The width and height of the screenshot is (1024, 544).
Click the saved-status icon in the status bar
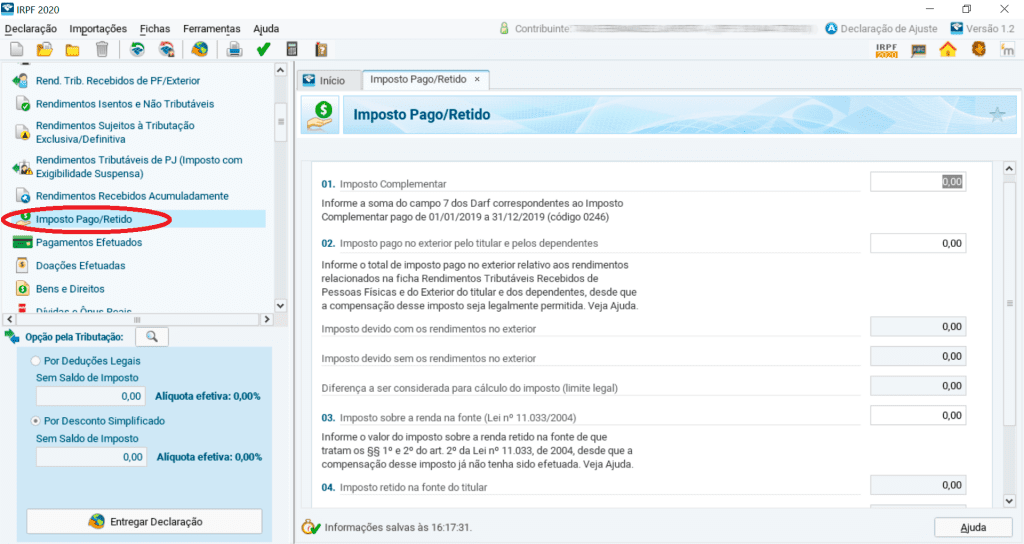(x=310, y=527)
